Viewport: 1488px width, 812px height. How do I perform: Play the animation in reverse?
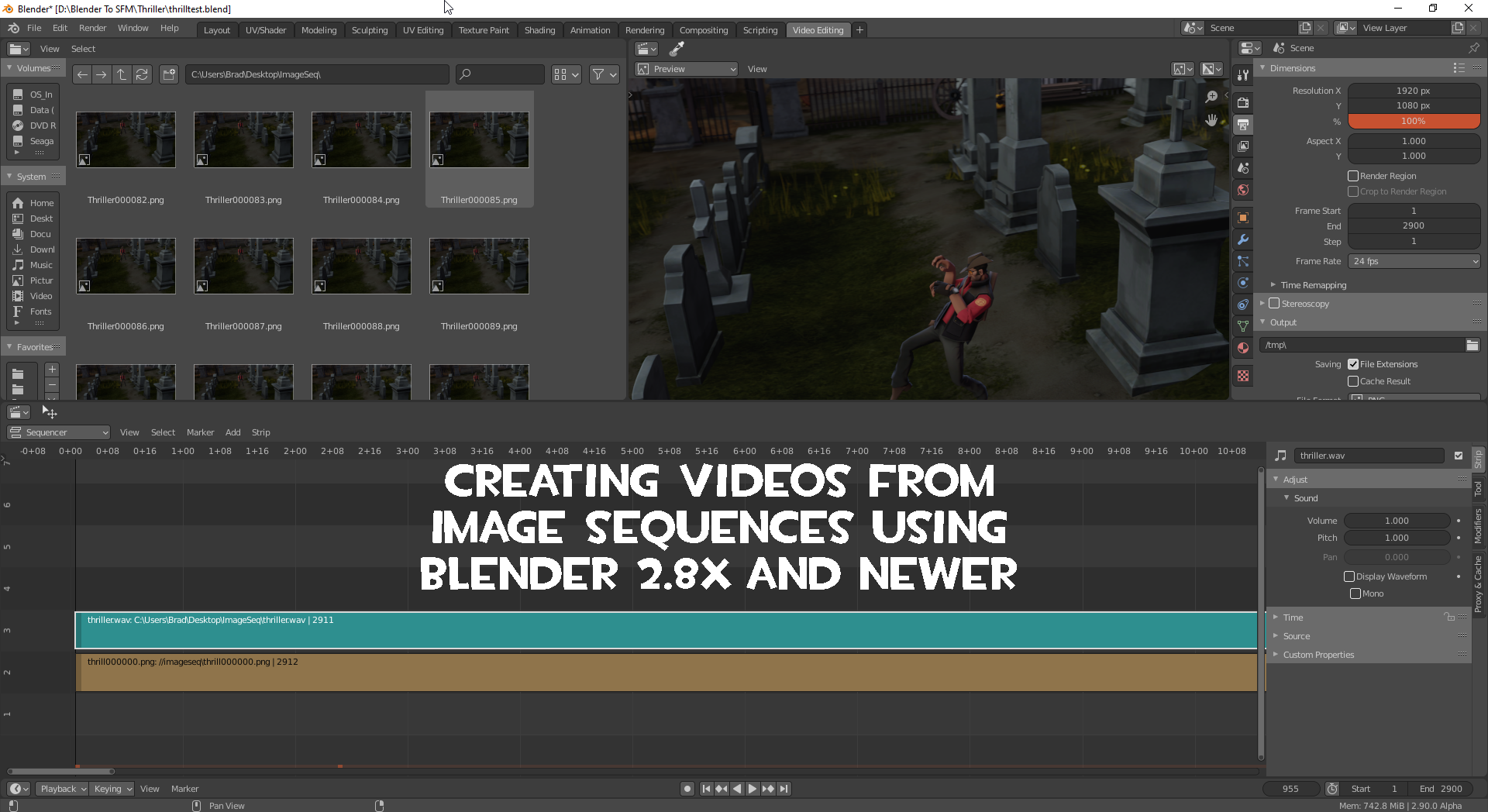[737, 789]
